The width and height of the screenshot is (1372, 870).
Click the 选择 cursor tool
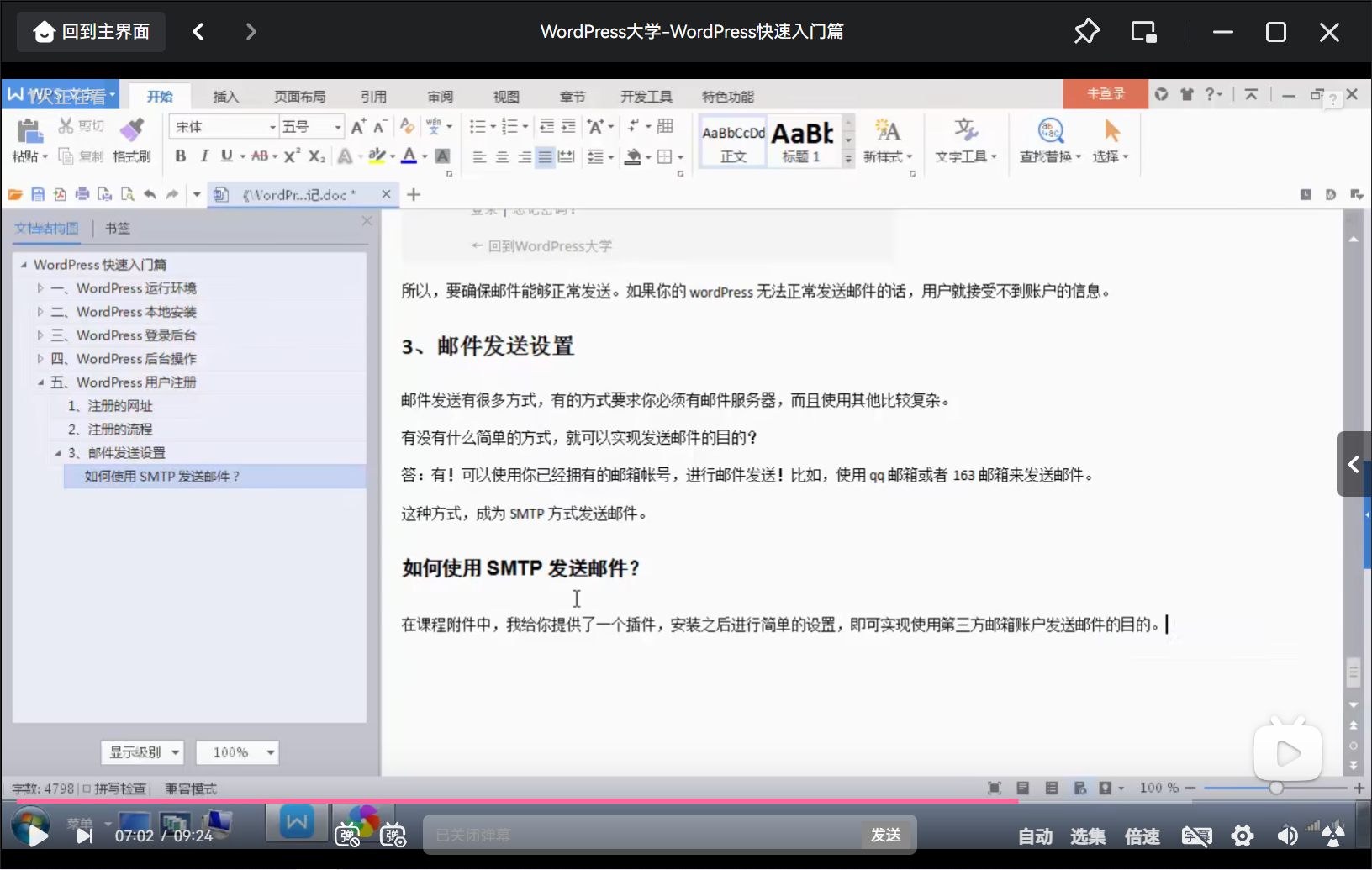(1111, 141)
